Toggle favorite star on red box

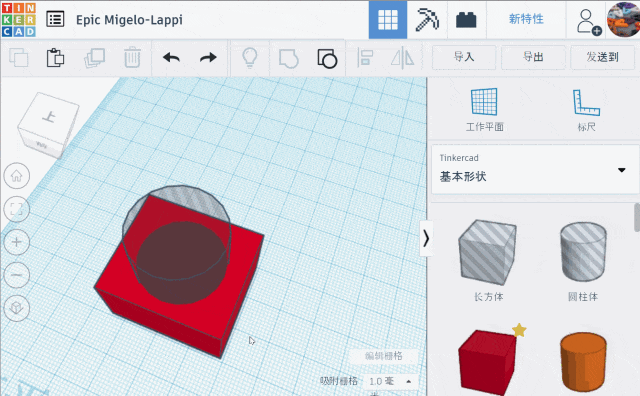tap(519, 330)
